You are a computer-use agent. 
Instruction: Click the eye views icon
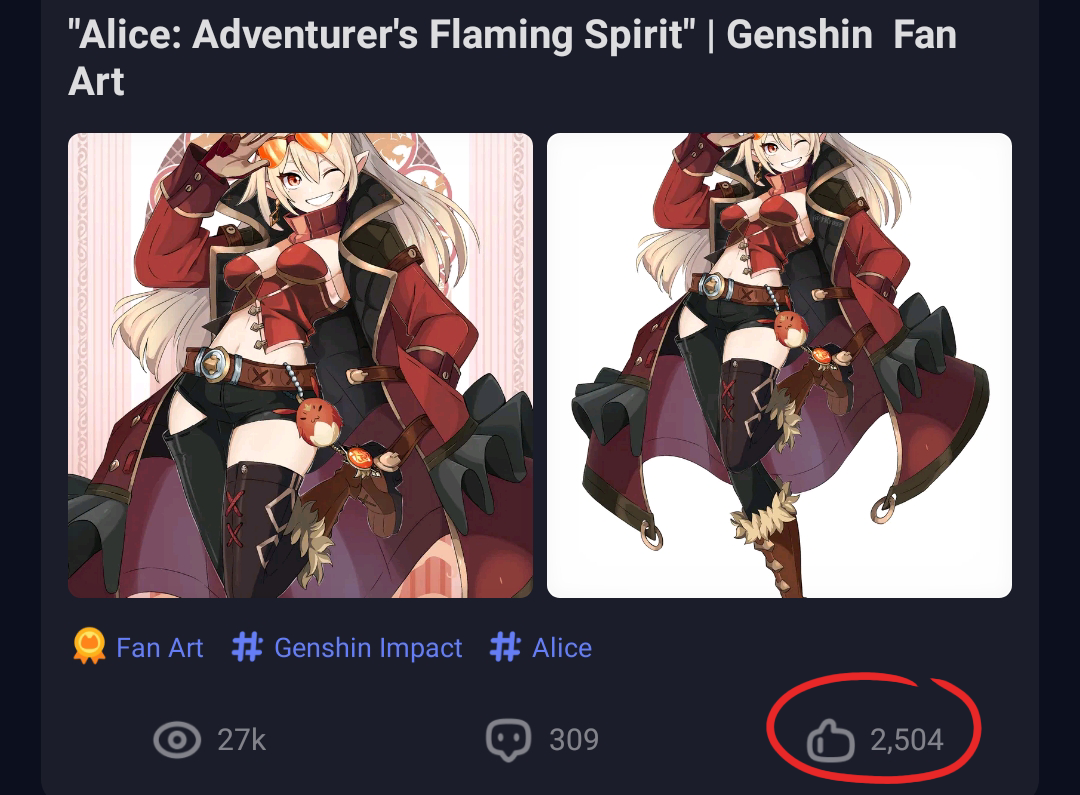[x=177, y=740]
